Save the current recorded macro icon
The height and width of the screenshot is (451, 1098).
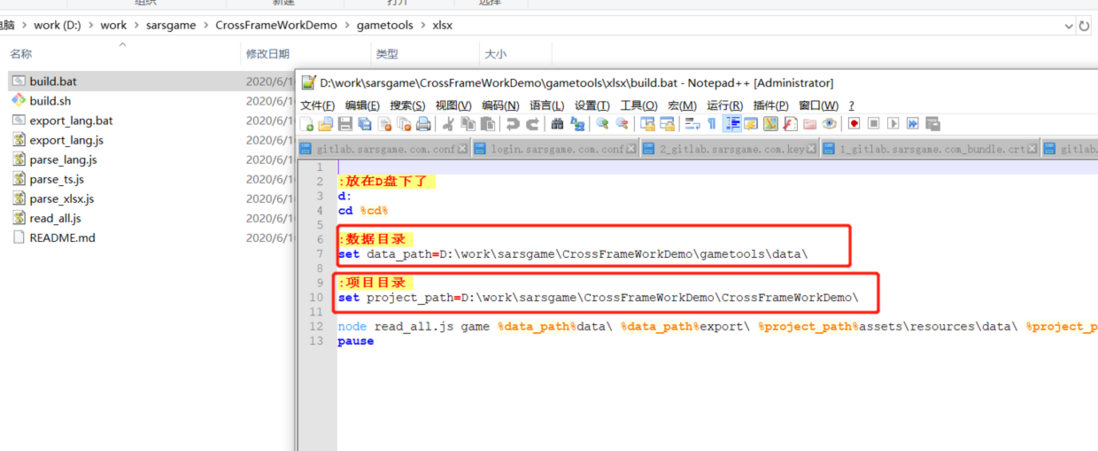pos(933,124)
